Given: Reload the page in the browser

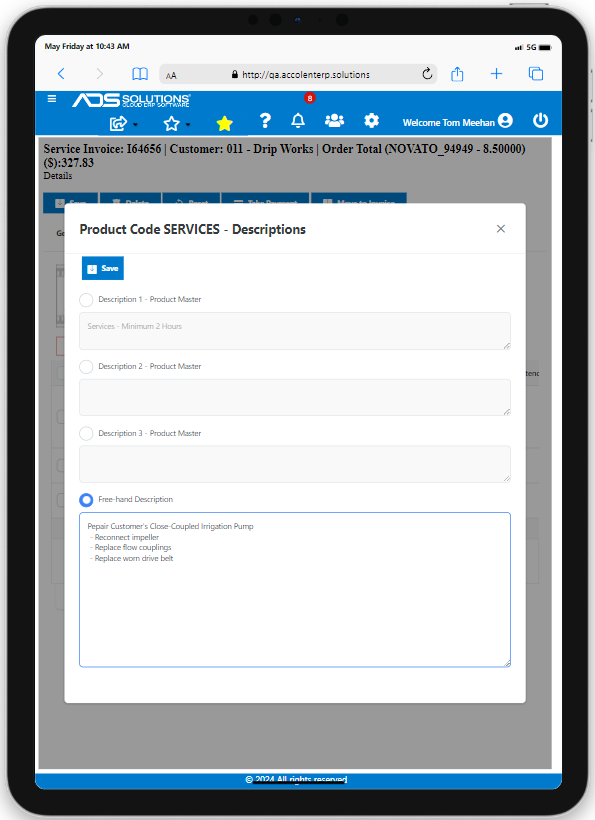Looking at the screenshot, I should coord(427,74).
